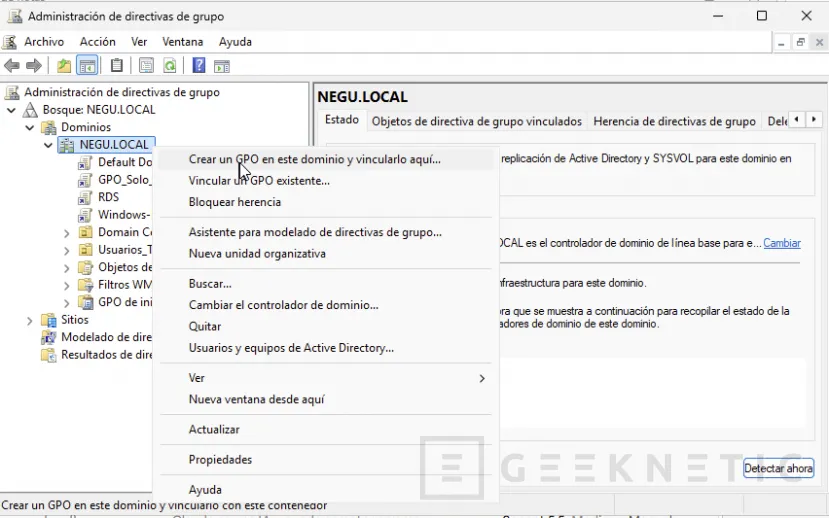Select the Modelado de dire… node
The height and width of the screenshot is (518, 829).
click(x=106, y=337)
